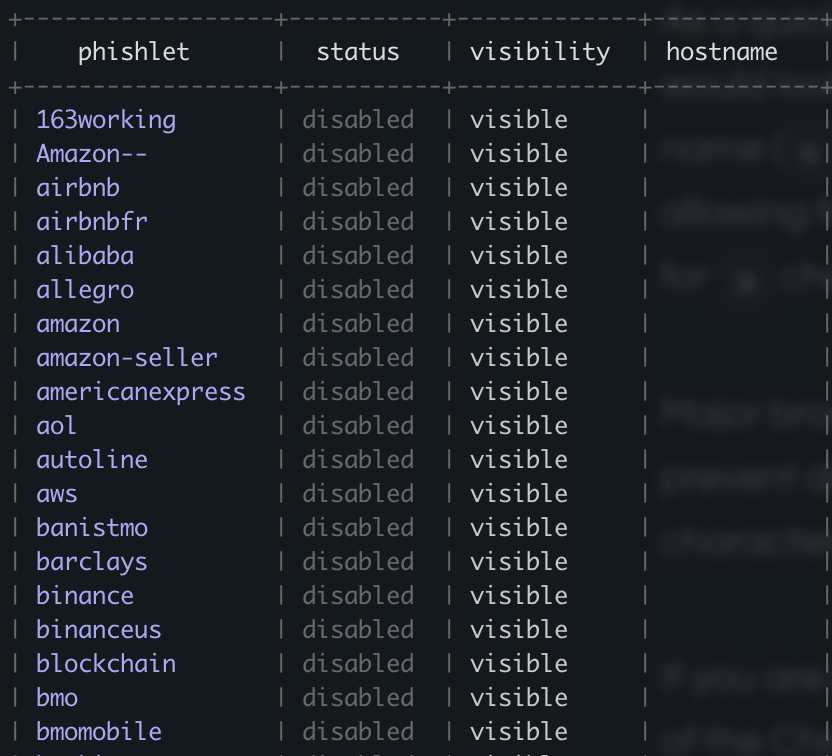Screen dimensions: 832x756
Task: Click the hostname column header
Action: pyautogui.click(x=722, y=52)
